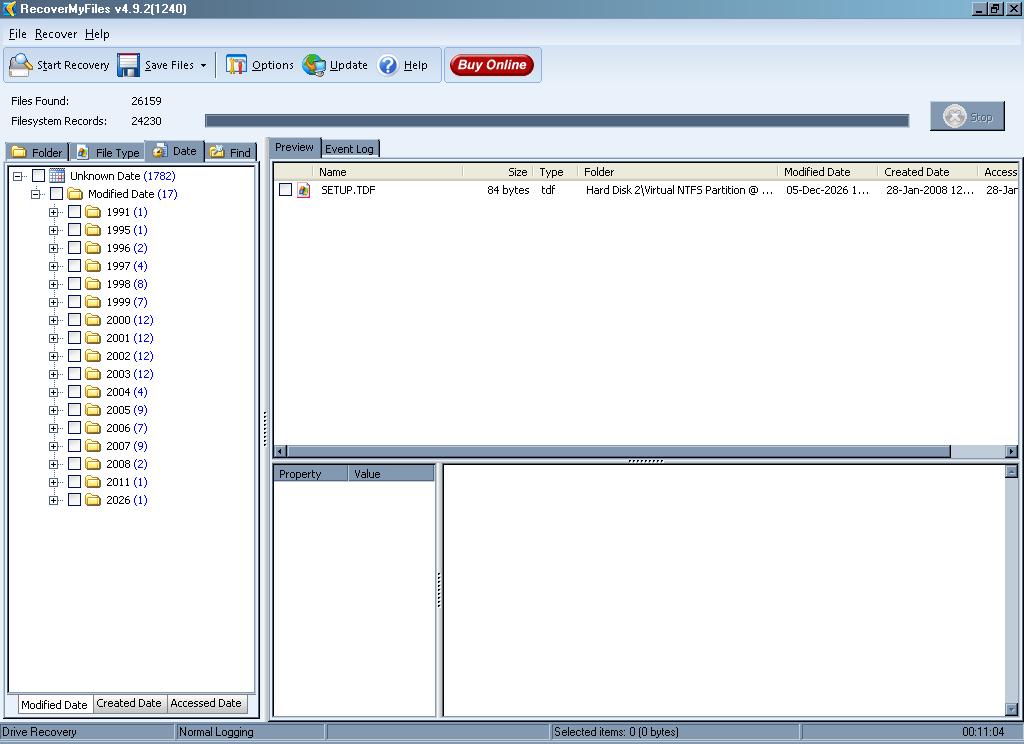Click the SETUP.TDF file type icon
1024x744 pixels.
tap(304, 190)
